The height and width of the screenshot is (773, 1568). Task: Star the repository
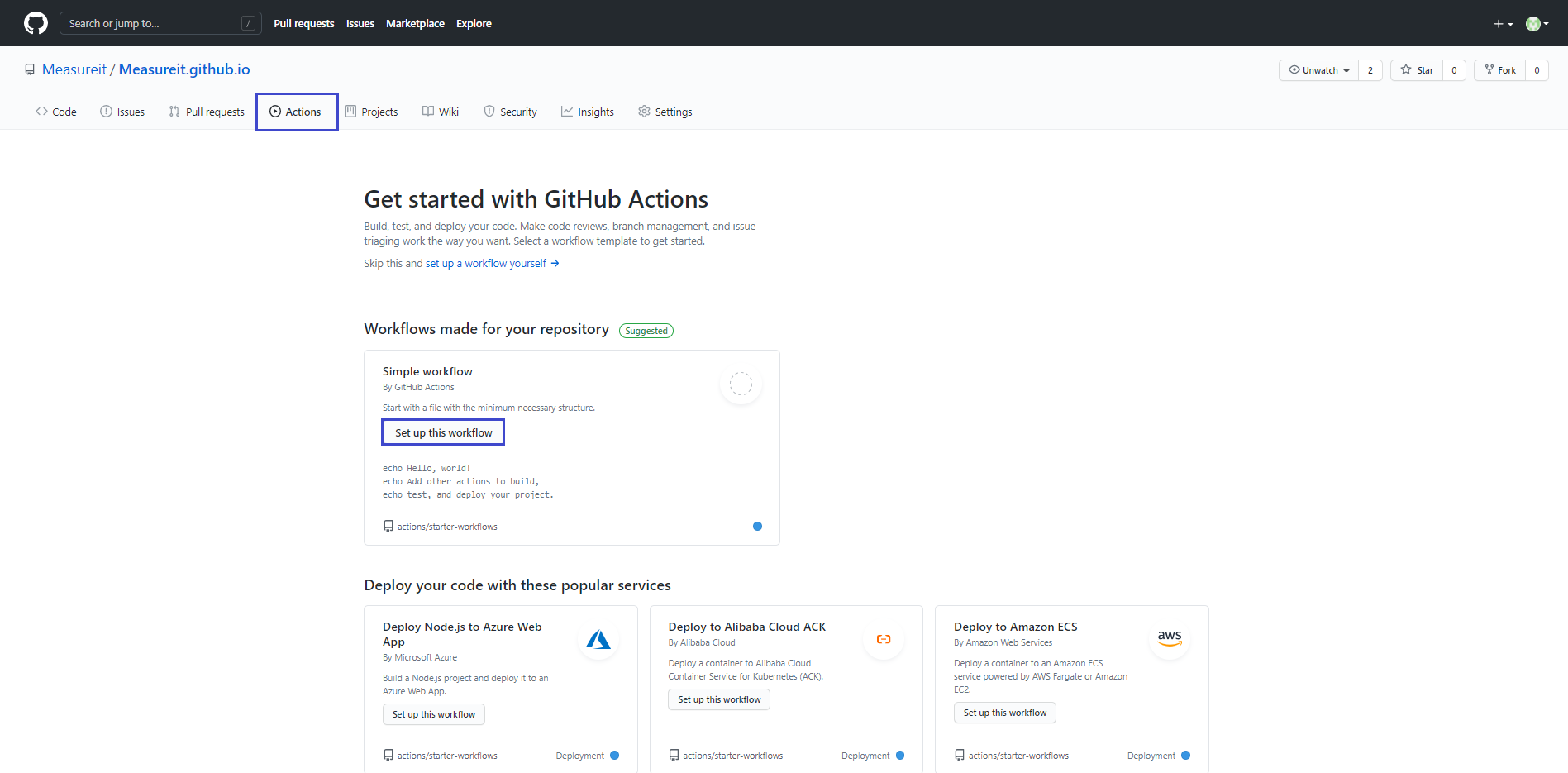pos(1417,70)
